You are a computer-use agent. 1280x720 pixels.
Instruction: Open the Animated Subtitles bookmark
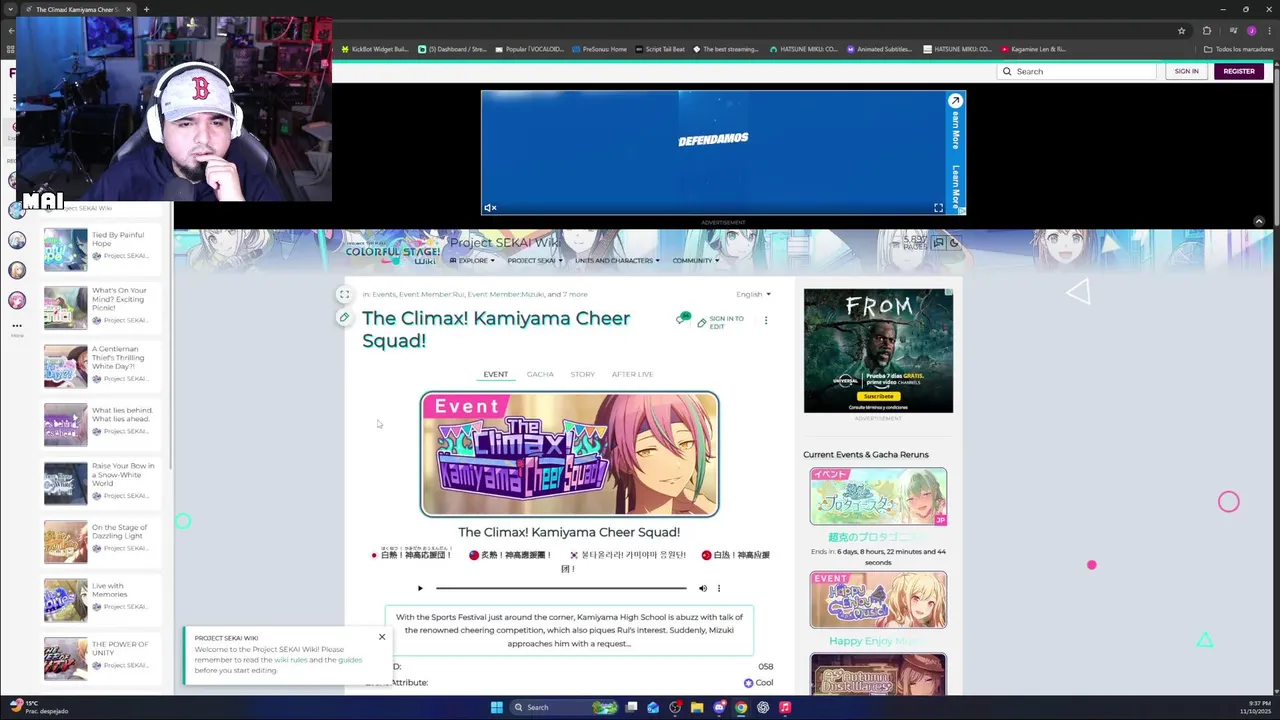[x=880, y=49]
